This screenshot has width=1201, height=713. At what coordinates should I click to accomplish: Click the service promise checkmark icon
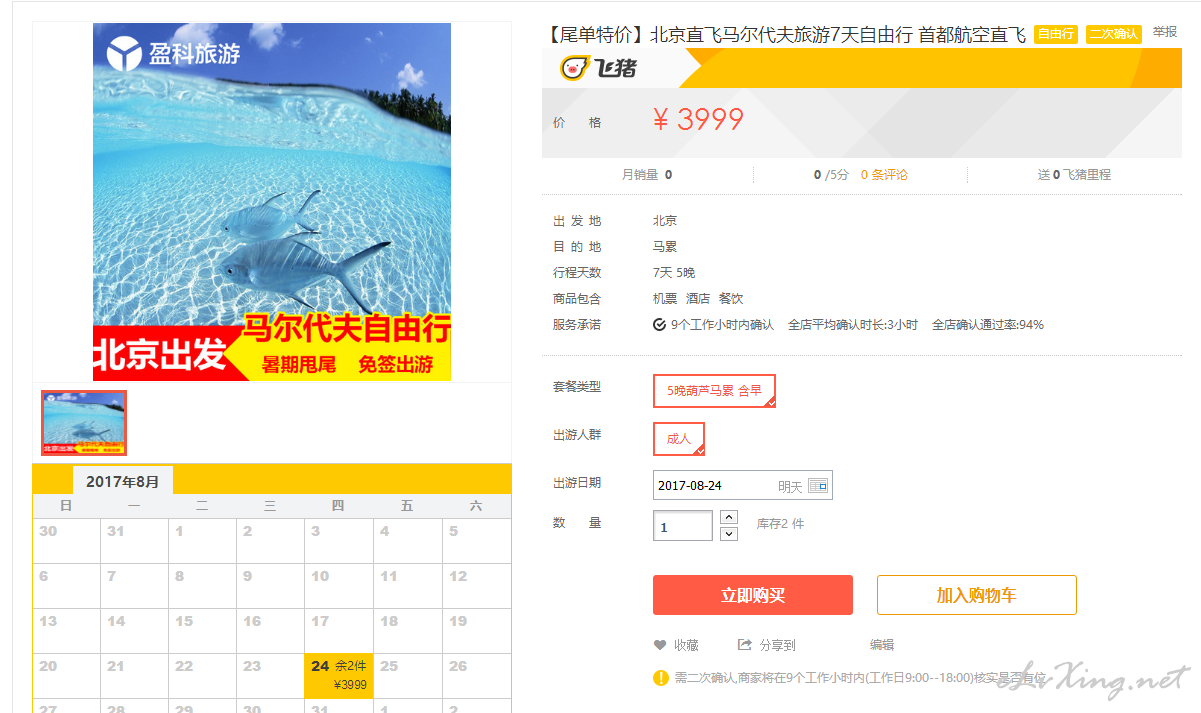[x=659, y=325]
